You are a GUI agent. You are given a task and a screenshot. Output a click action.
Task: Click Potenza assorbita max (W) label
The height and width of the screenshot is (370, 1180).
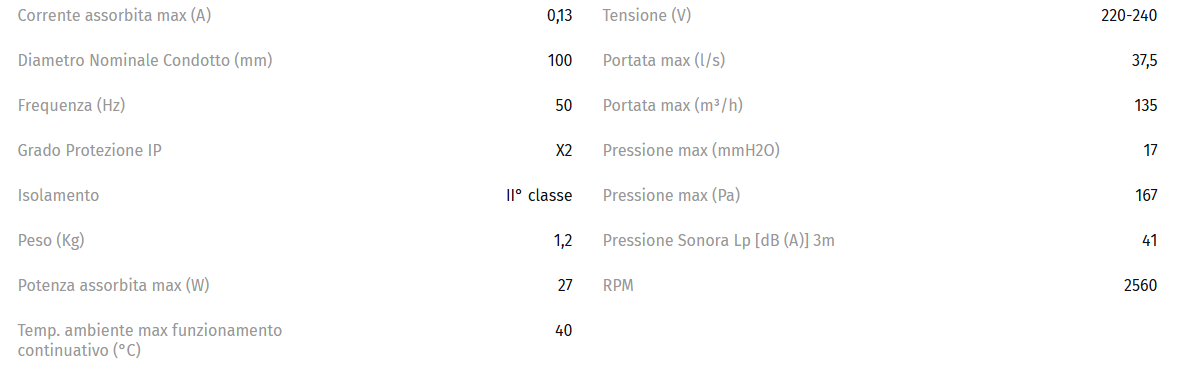point(114,286)
